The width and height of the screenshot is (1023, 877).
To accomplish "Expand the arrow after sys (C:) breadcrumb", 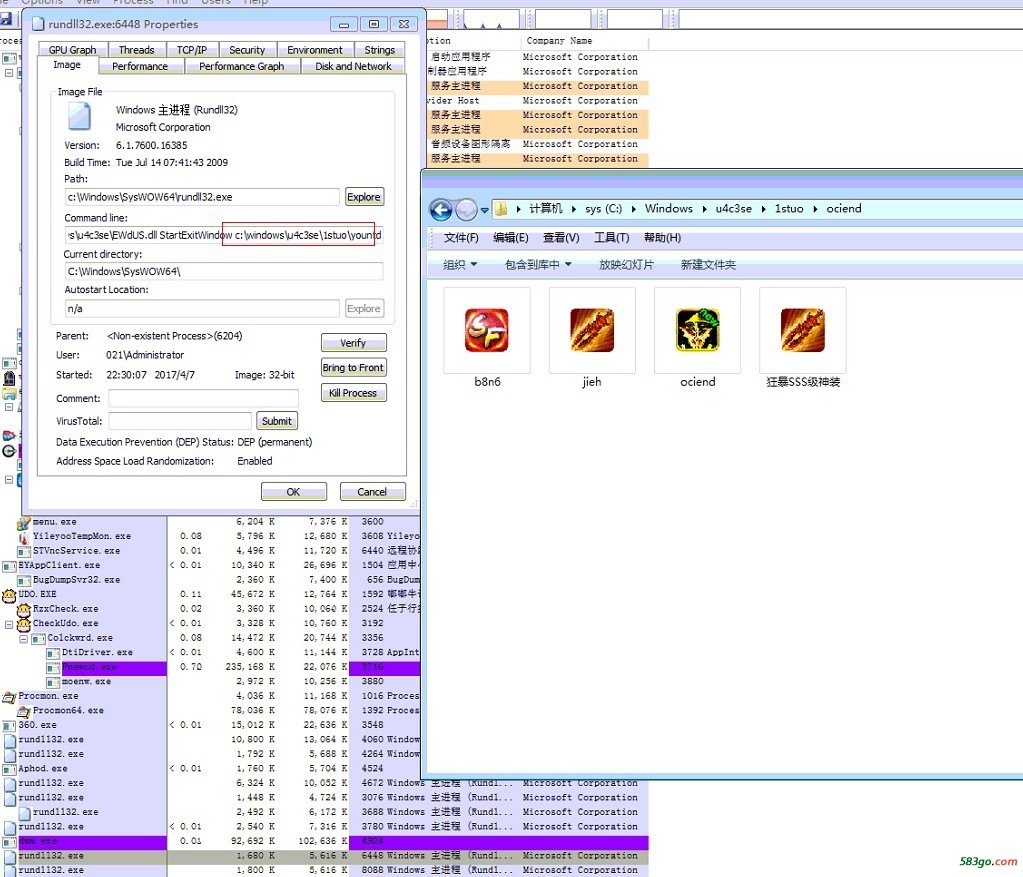I will pyautogui.click(x=634, y=209).
